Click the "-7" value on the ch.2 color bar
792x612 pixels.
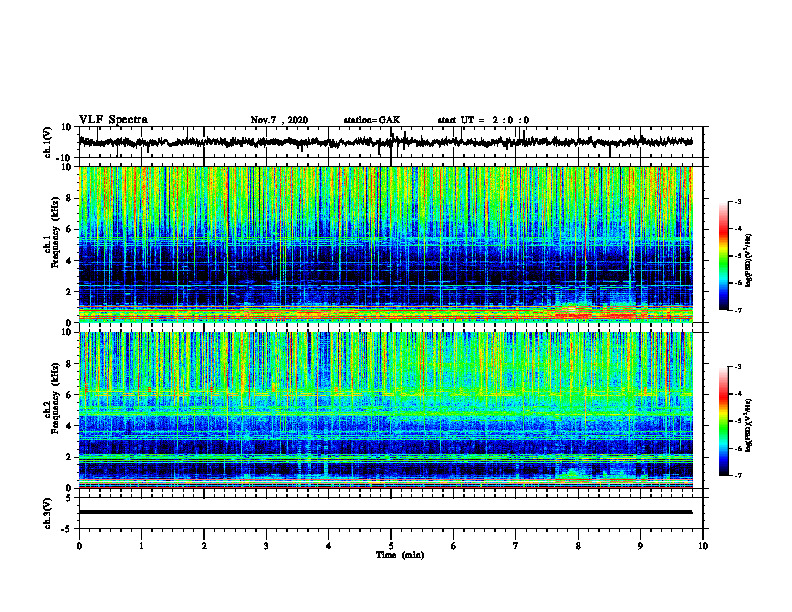coord(738,475)
